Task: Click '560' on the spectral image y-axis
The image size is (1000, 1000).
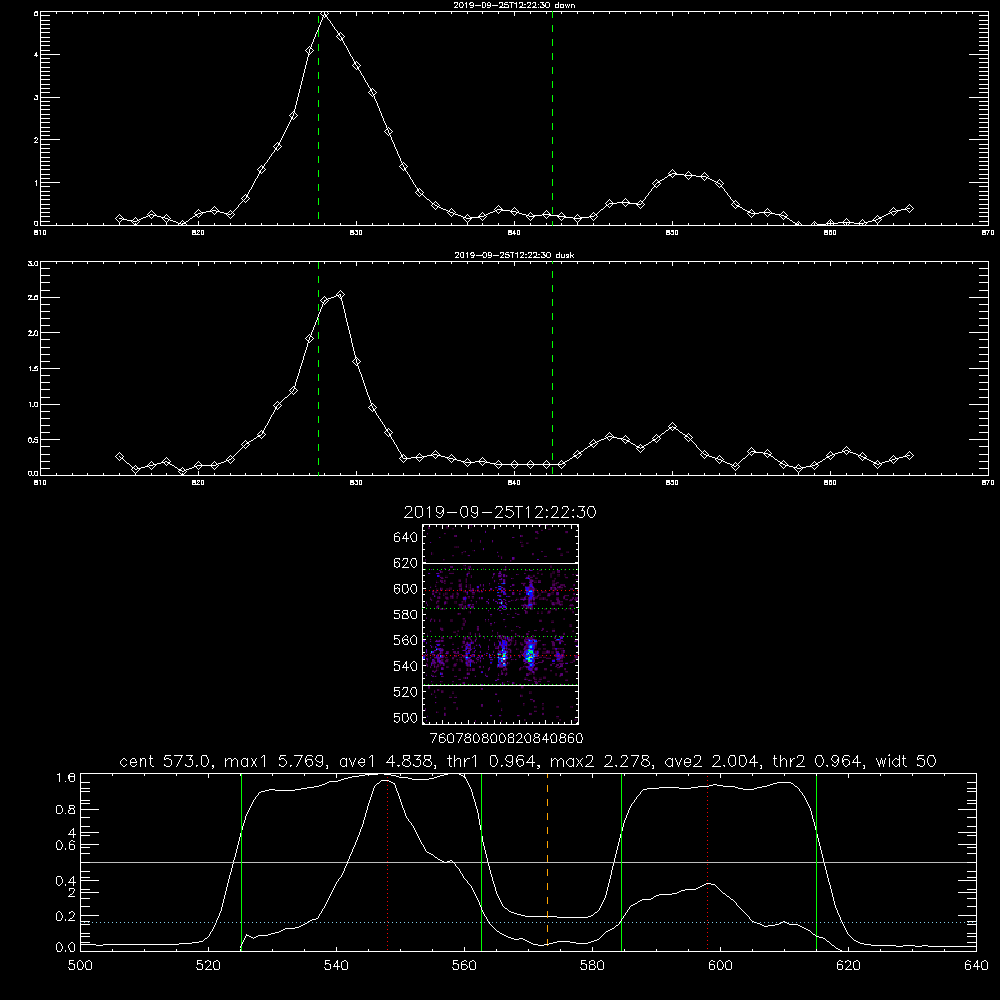Action: (x=406, y=640)
